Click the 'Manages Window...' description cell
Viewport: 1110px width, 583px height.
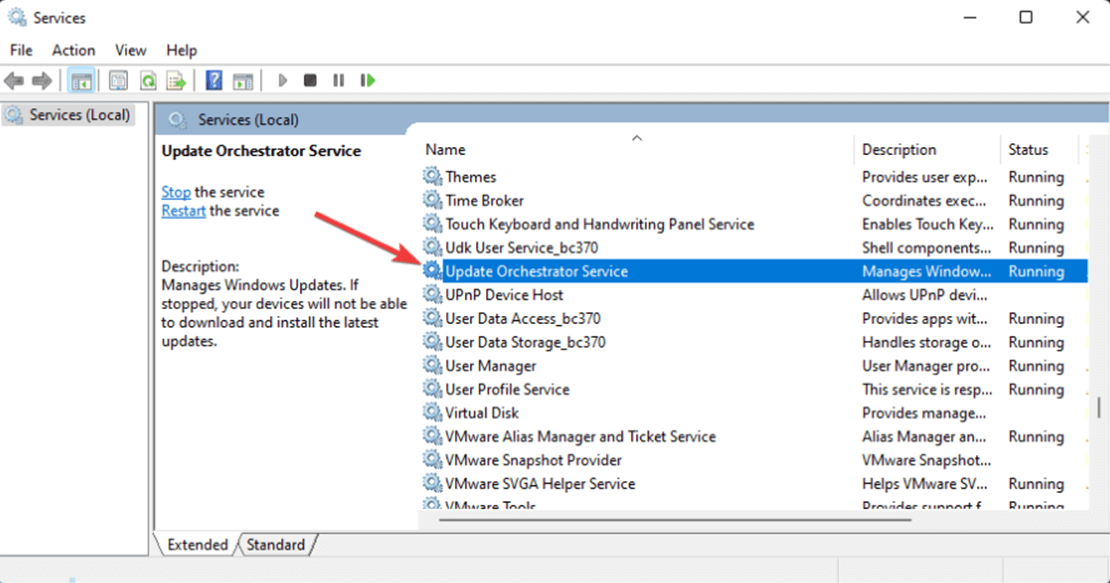click(927, 271)
